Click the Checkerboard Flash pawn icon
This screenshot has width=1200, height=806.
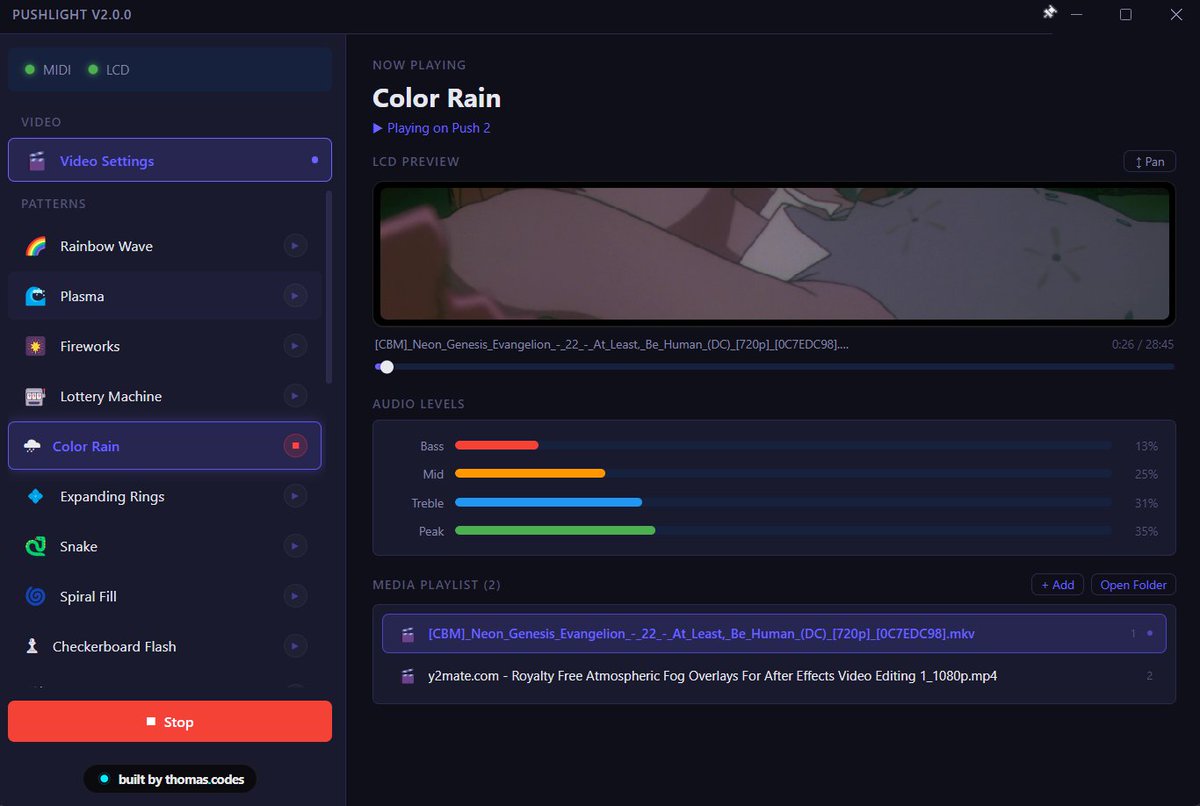coord(32,646)
